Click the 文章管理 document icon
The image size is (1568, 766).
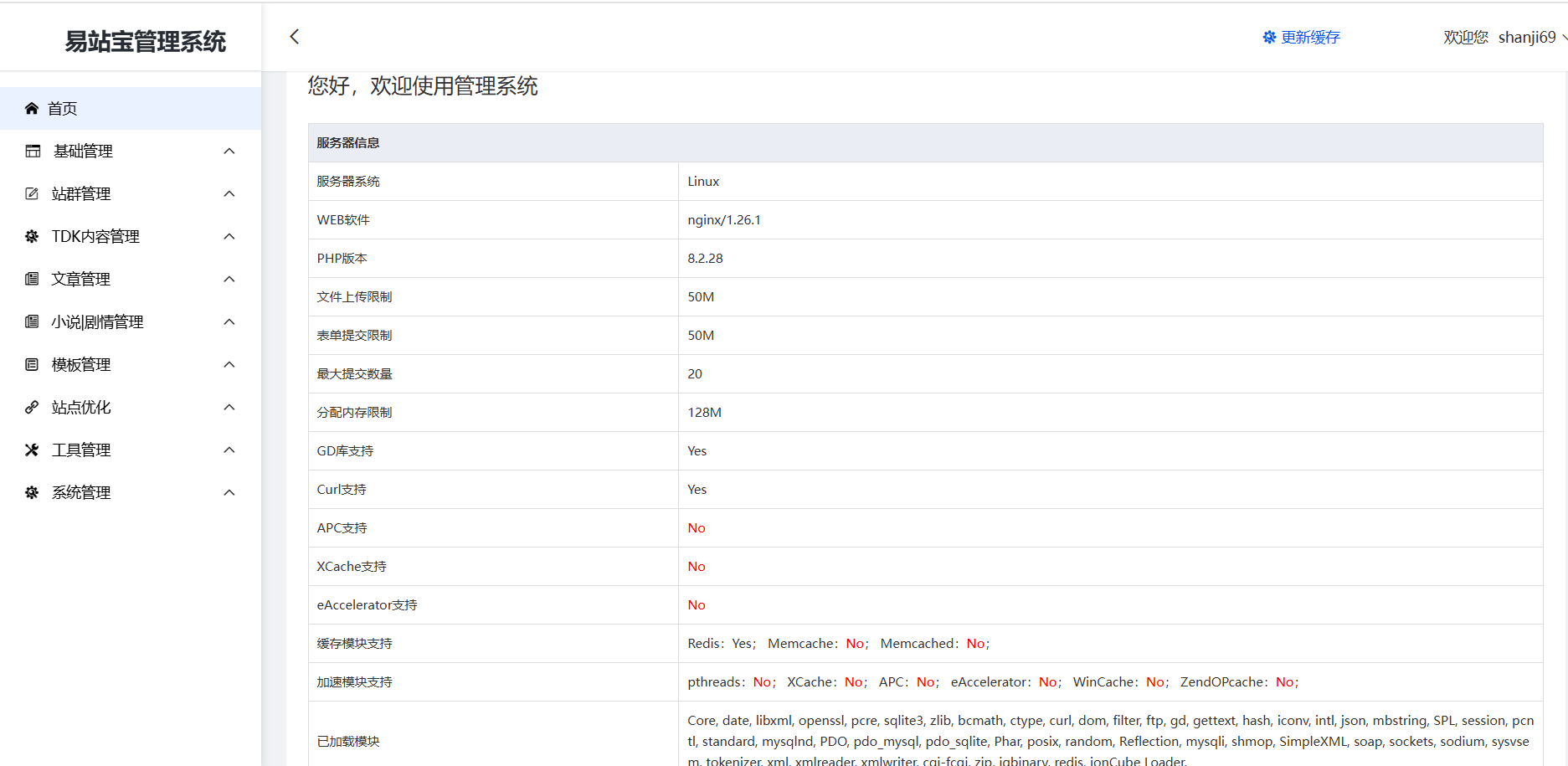[32, 279]
